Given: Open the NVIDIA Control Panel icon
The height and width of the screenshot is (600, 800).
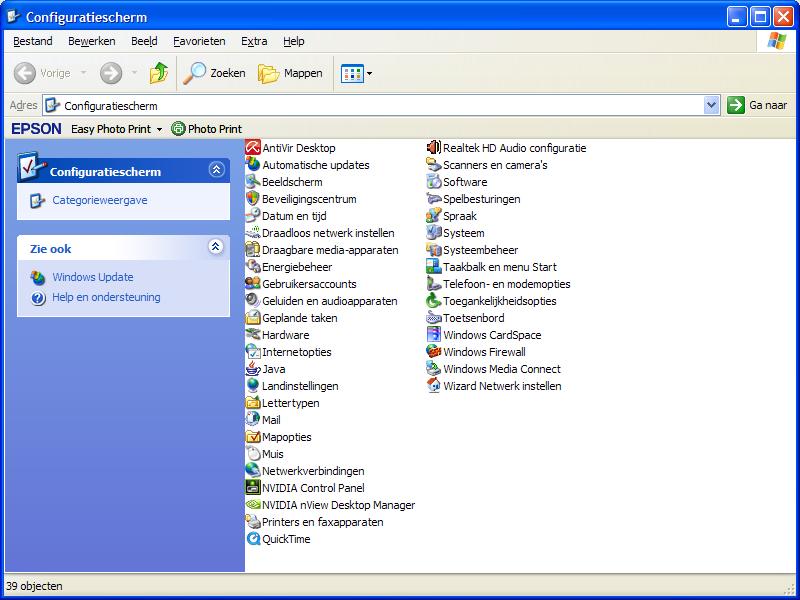Looking at the screenshot, I should [253, 488].
